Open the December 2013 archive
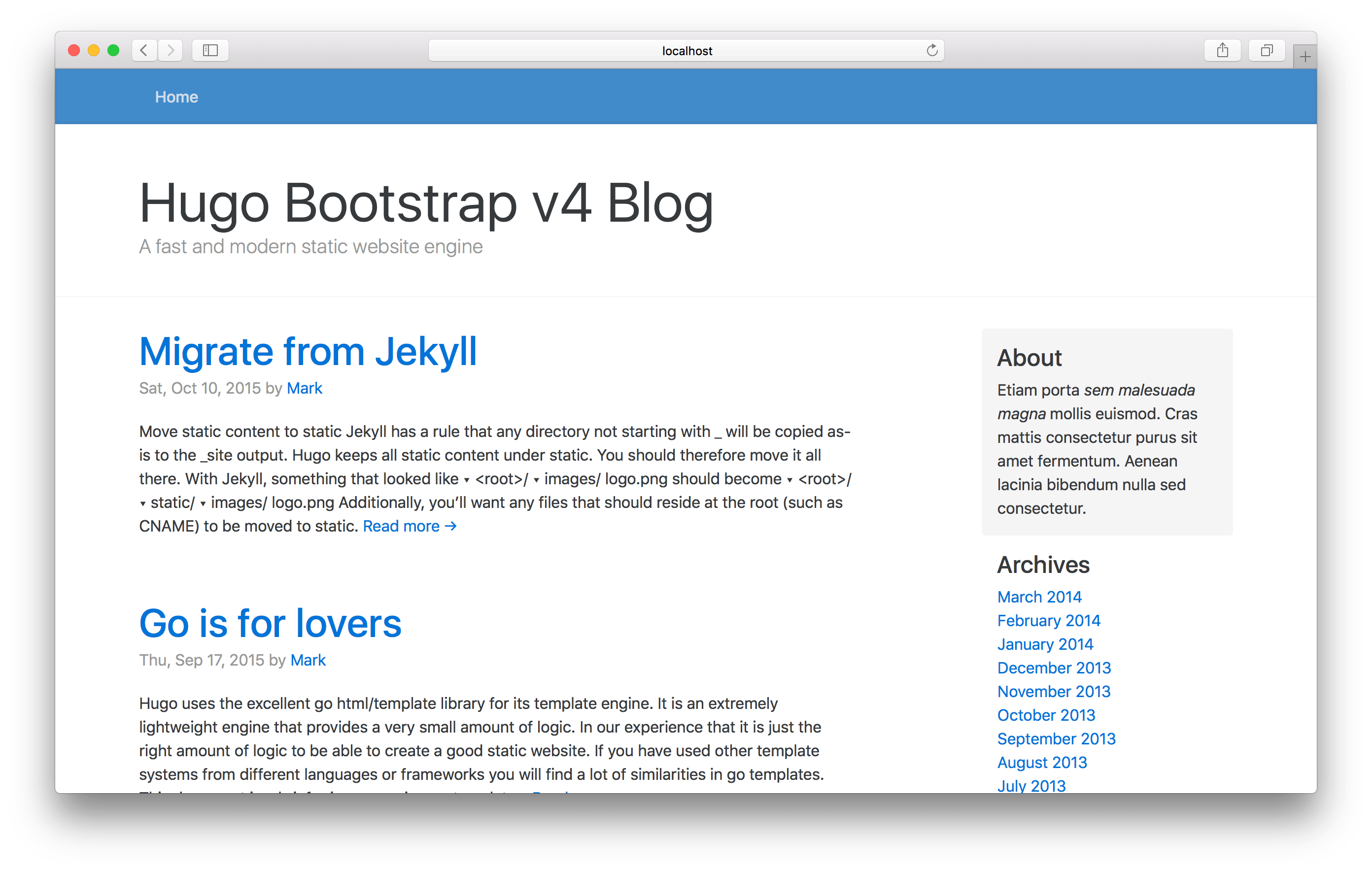This screenshot has height=872, width=1372. (x=1054, y=668)
